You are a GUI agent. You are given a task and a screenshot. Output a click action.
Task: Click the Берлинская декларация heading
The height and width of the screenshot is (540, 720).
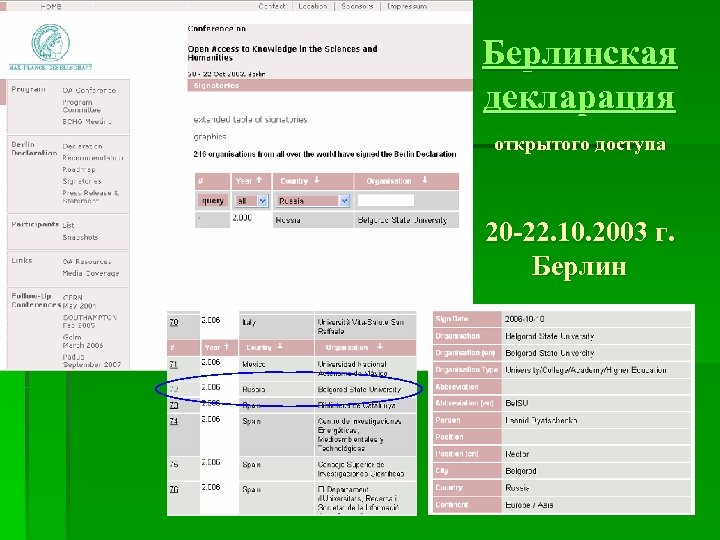point(579,75)
